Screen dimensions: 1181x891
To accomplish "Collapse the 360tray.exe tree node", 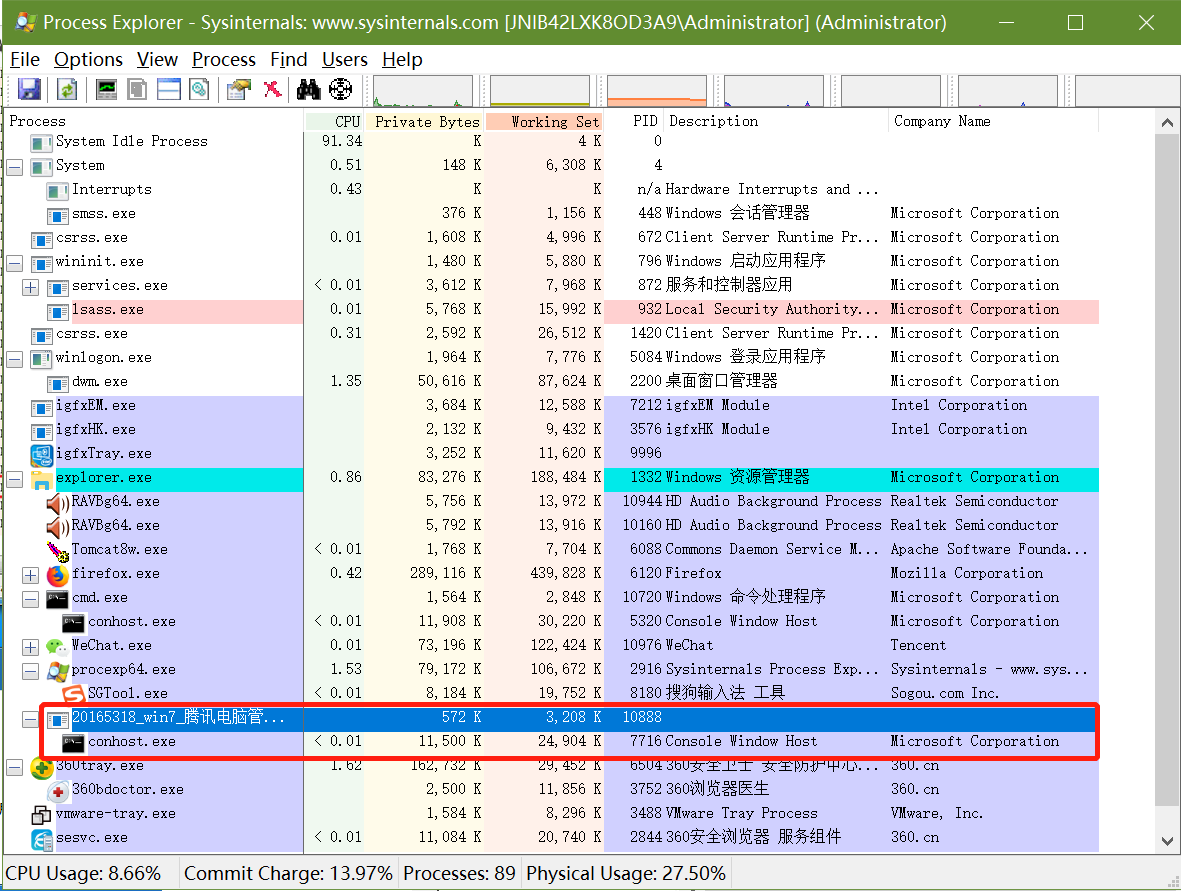I will click(x=14, y=767).
